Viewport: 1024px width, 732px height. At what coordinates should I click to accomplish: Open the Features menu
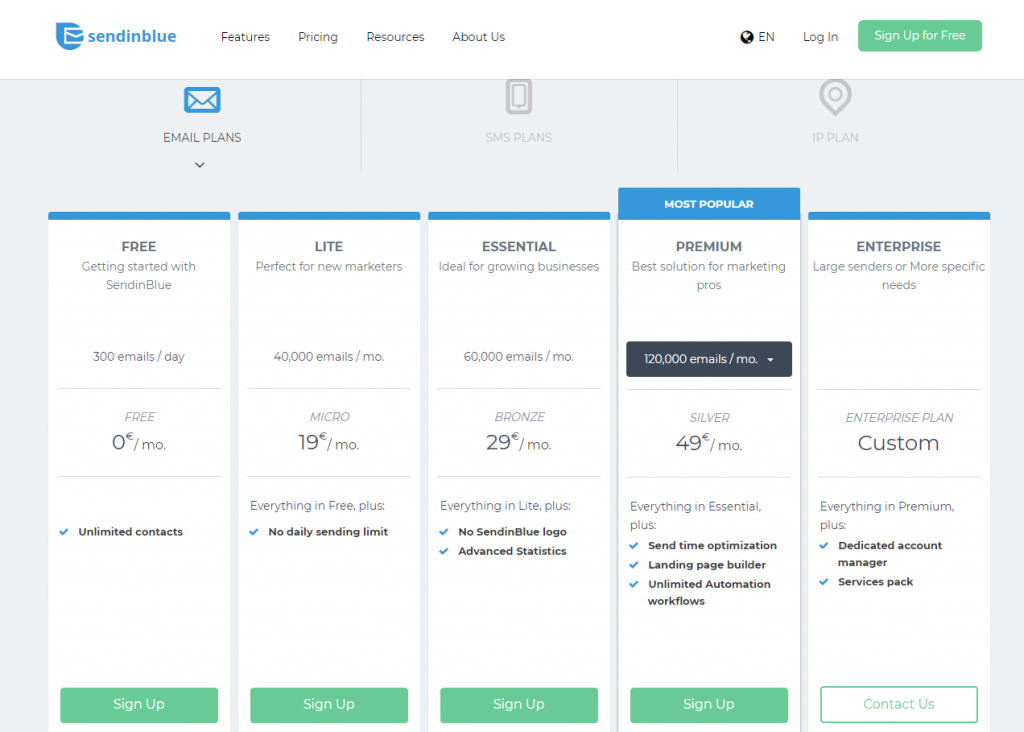point(245,37)
